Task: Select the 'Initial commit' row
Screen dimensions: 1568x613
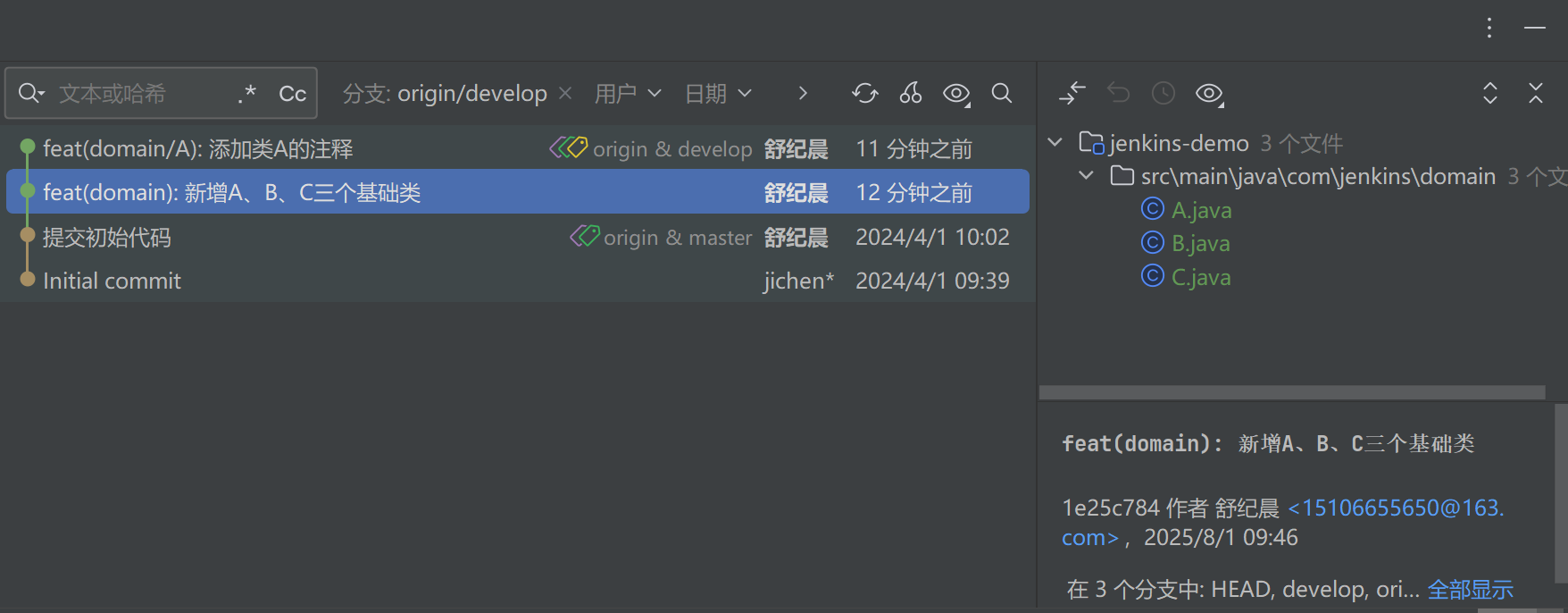Action: coord(518,281)
